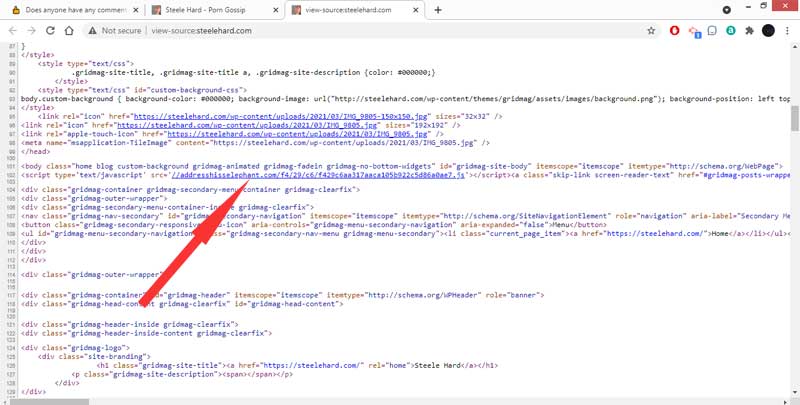Click the 'gridmag-site-description' paragraph class text
The image size is (800, 405).
[163, 374]
